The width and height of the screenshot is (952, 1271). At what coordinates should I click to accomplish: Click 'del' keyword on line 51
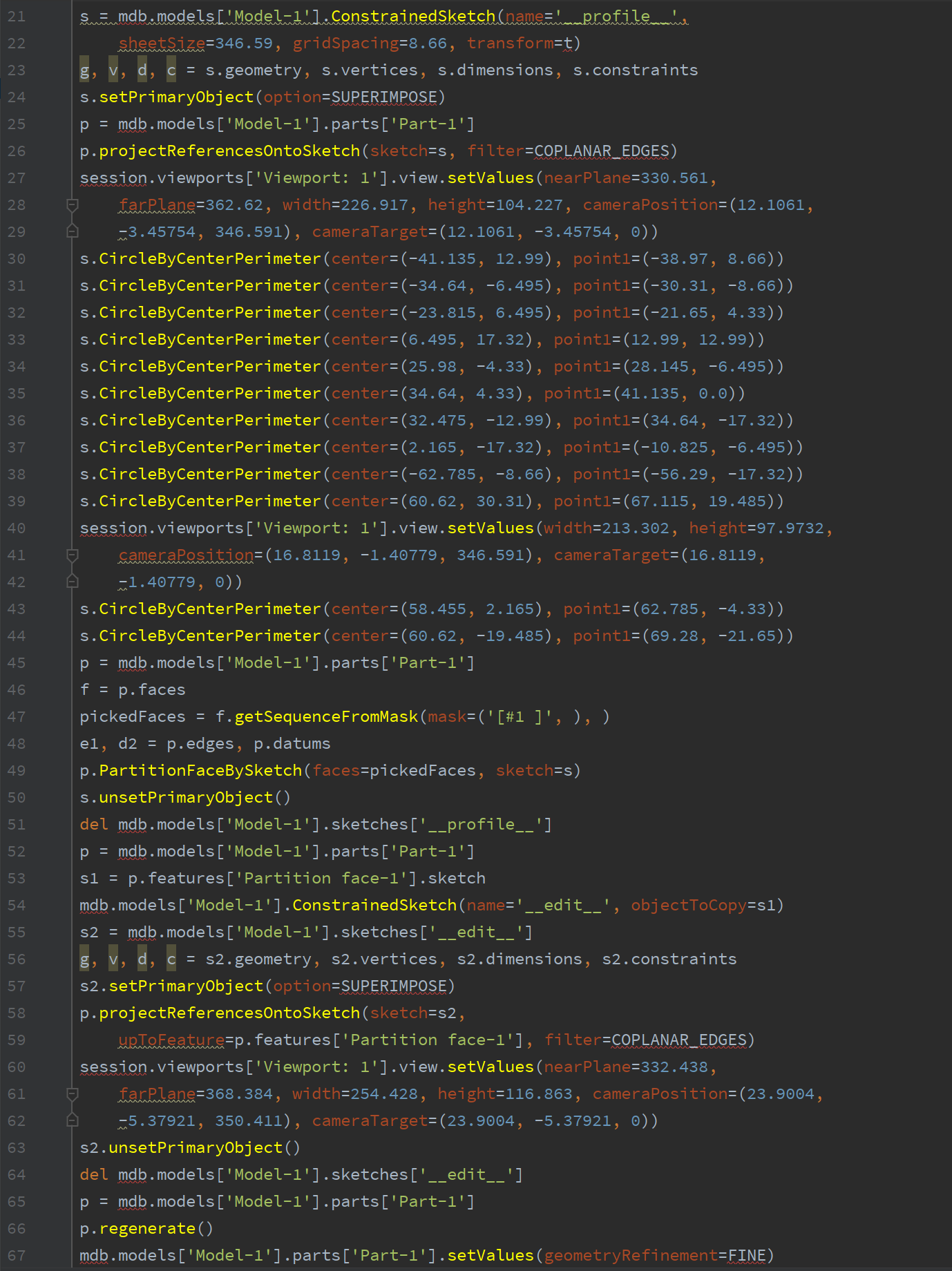94,824
